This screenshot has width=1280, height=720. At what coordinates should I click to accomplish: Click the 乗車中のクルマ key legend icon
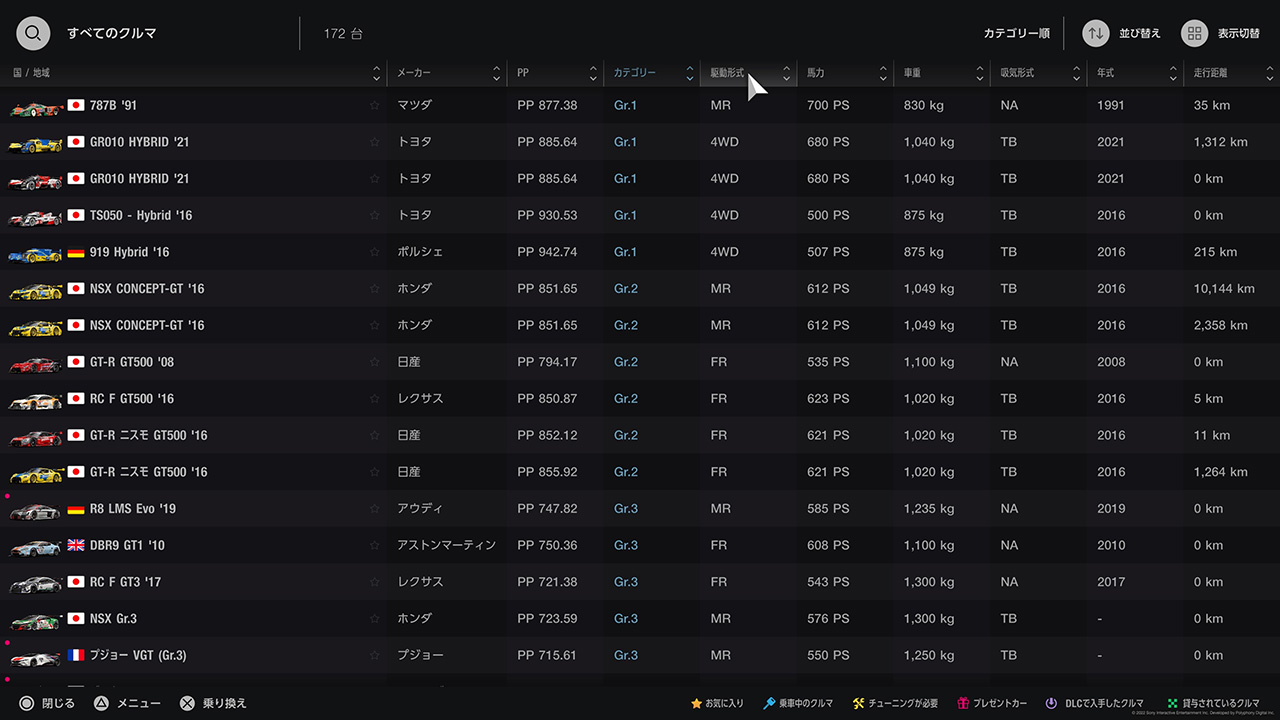tap(769, 703)
